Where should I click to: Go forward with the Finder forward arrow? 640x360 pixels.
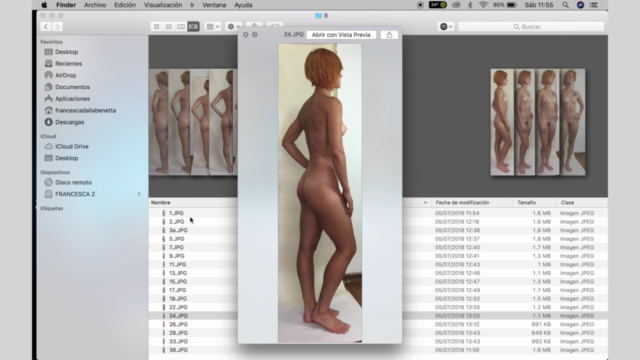click(x=57, y=27)
